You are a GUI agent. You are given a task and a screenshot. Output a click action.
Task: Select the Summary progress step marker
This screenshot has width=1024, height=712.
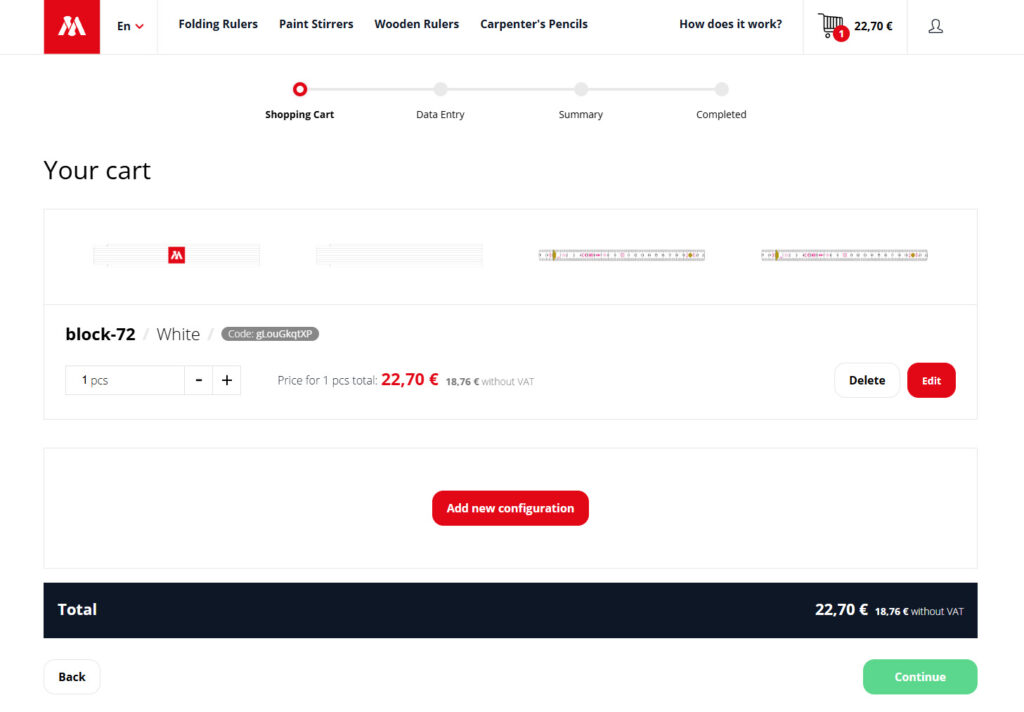581,89
